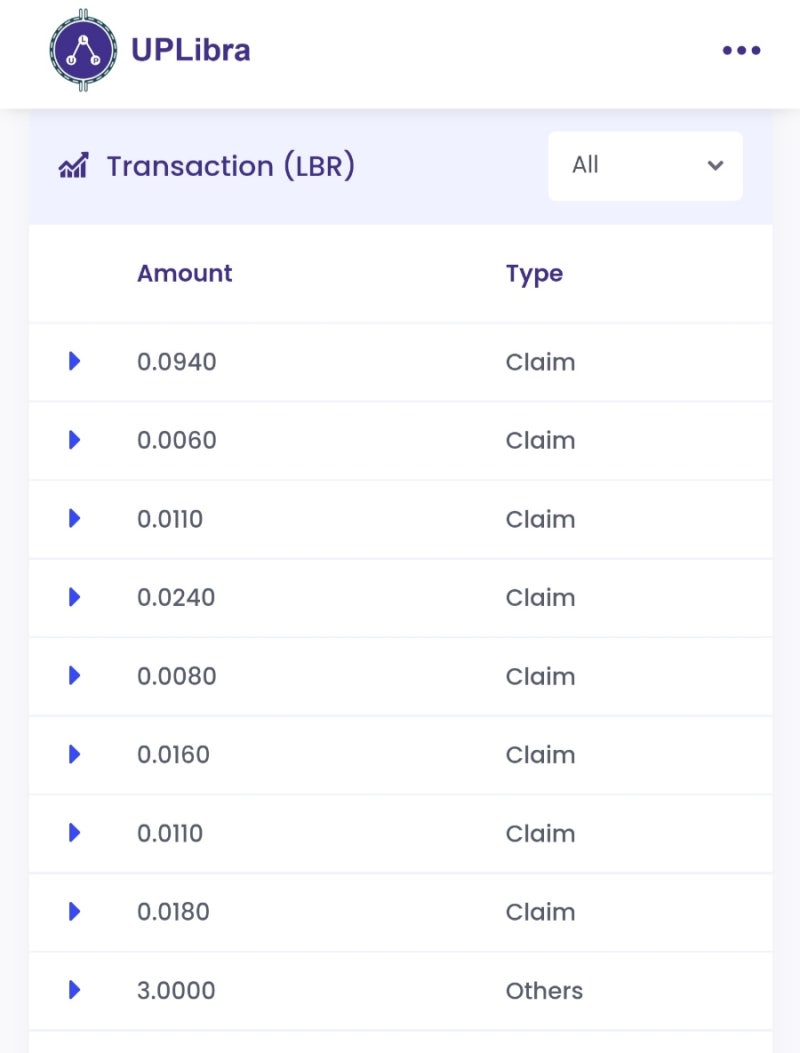Click the UPLibra logo icon
This screenshot has height=1053, width=800.
pyautogui.click(x=82, y=50)
